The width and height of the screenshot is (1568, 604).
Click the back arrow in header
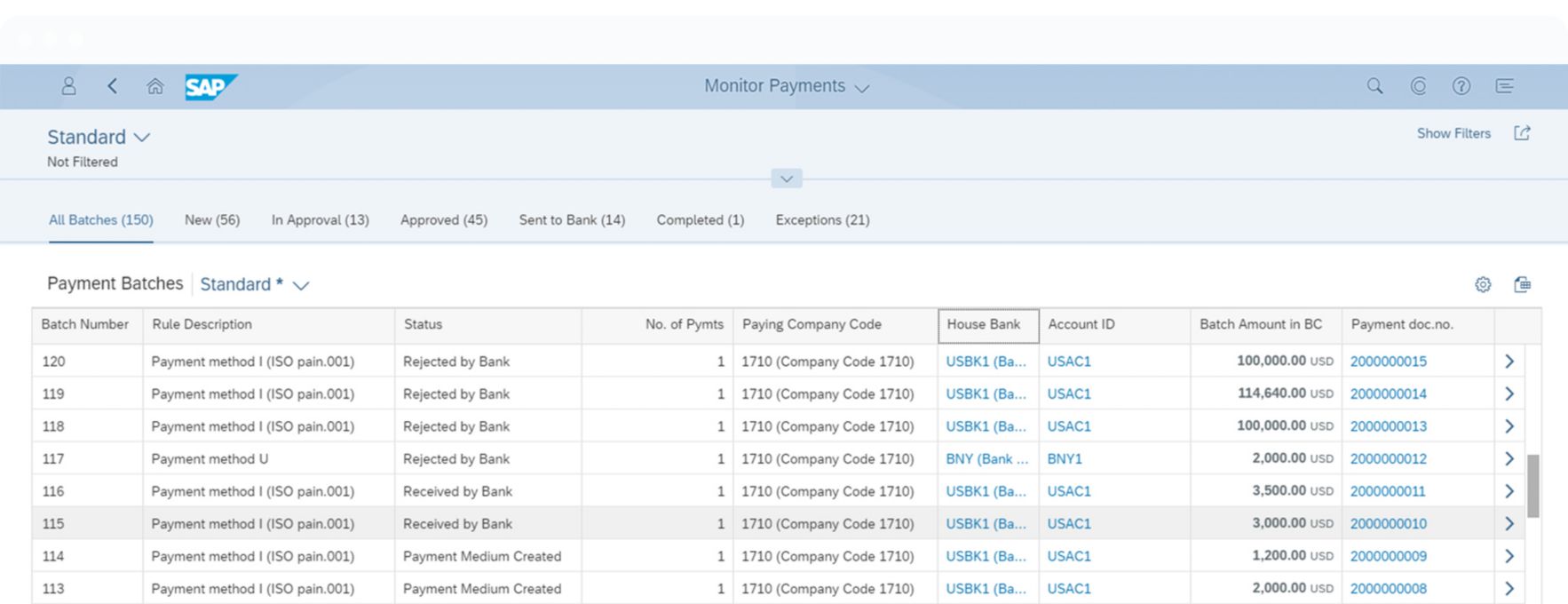[x=112, y=86]
